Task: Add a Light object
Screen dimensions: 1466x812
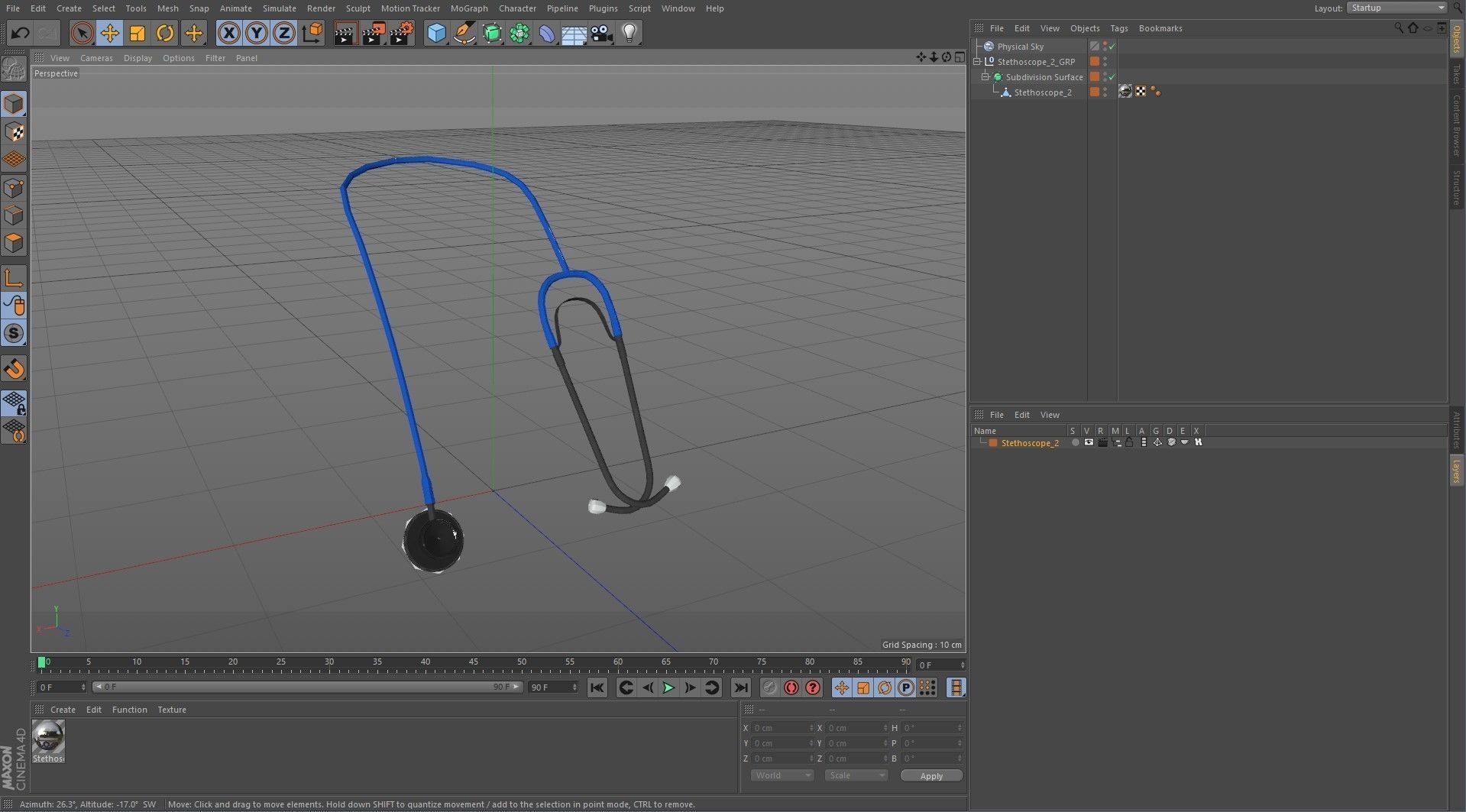Action: pos(629,33)
